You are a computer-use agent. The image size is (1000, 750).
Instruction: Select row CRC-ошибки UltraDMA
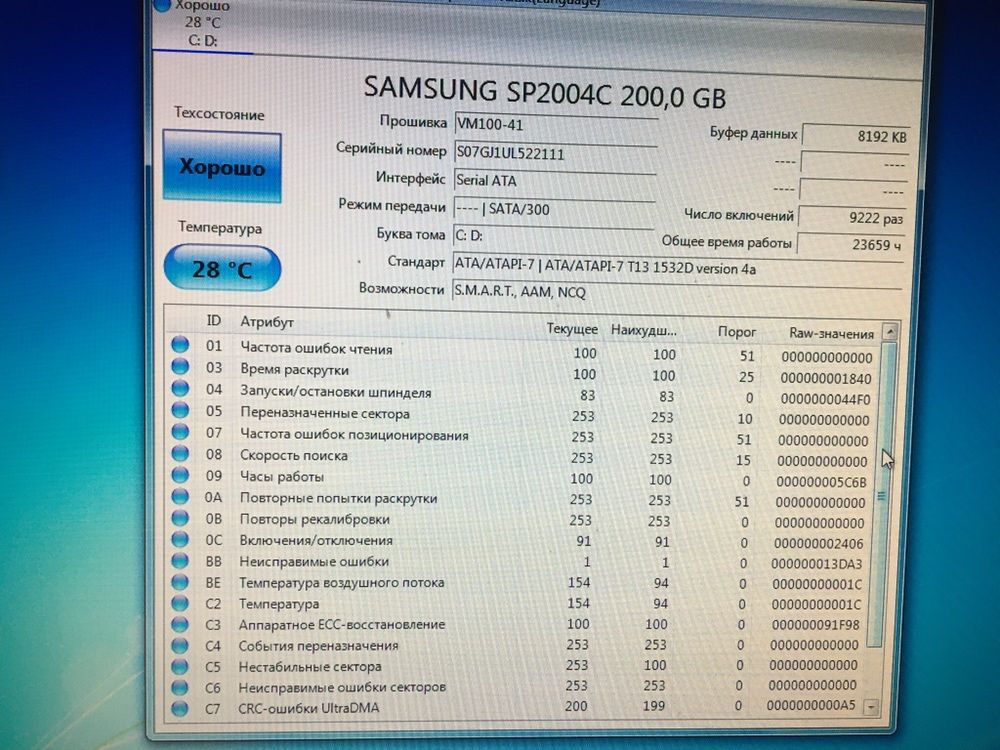pyautogui.click(x=517, y=707)
